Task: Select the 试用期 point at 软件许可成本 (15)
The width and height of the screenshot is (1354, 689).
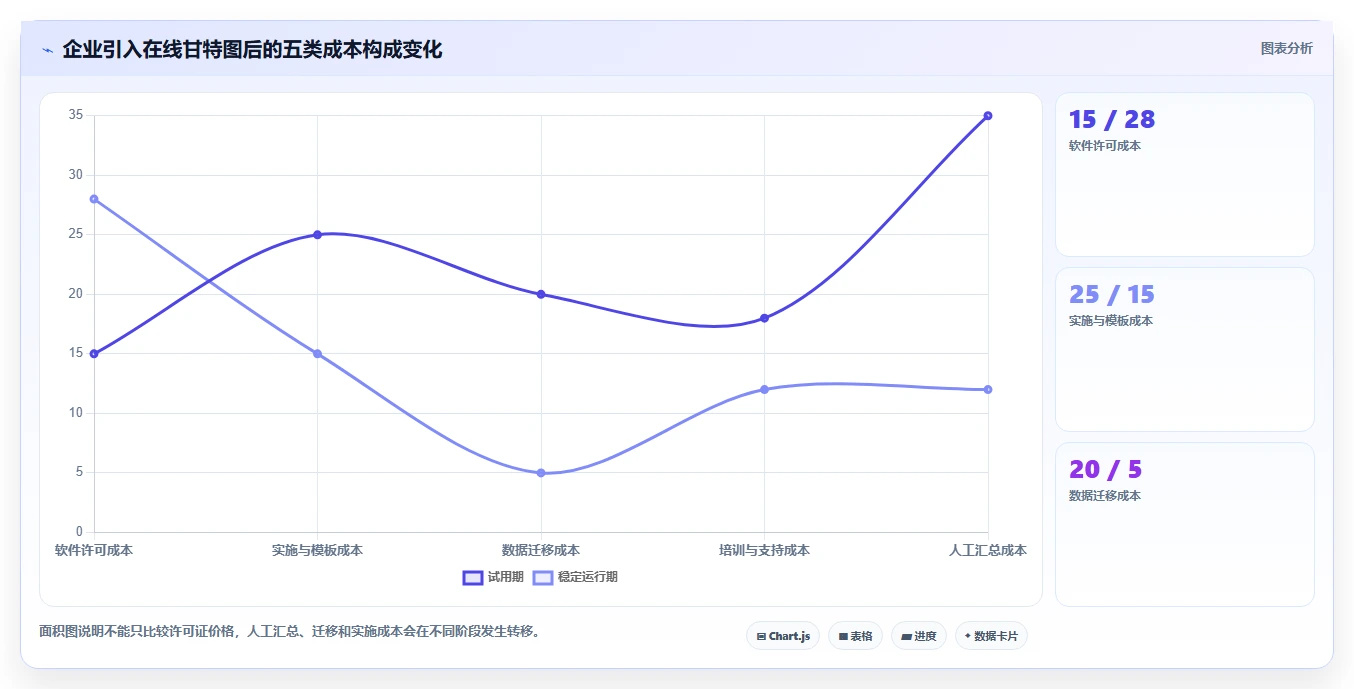Action: click(x=94, y=354)
